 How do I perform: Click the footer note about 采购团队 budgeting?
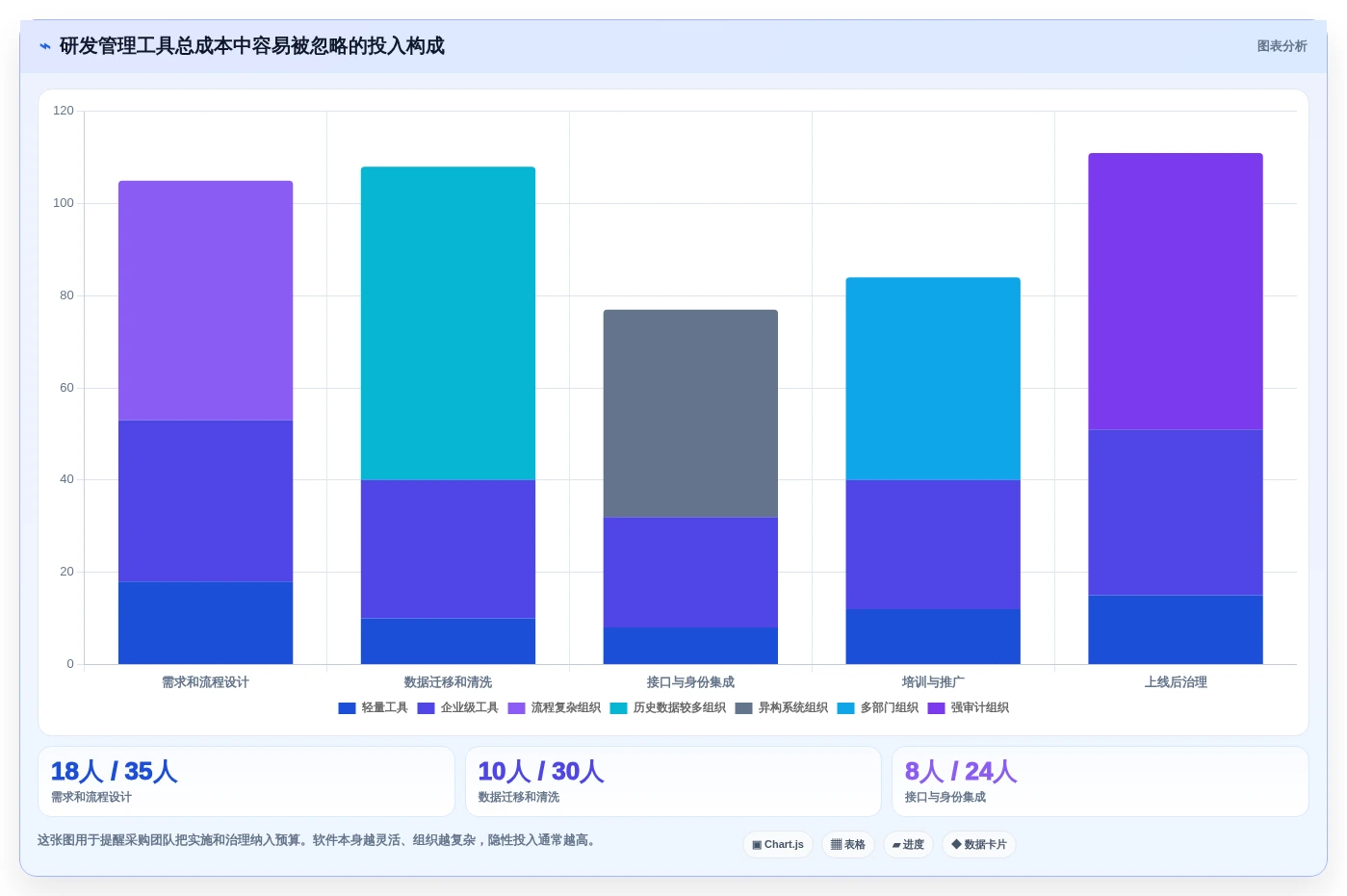point(319,840)
